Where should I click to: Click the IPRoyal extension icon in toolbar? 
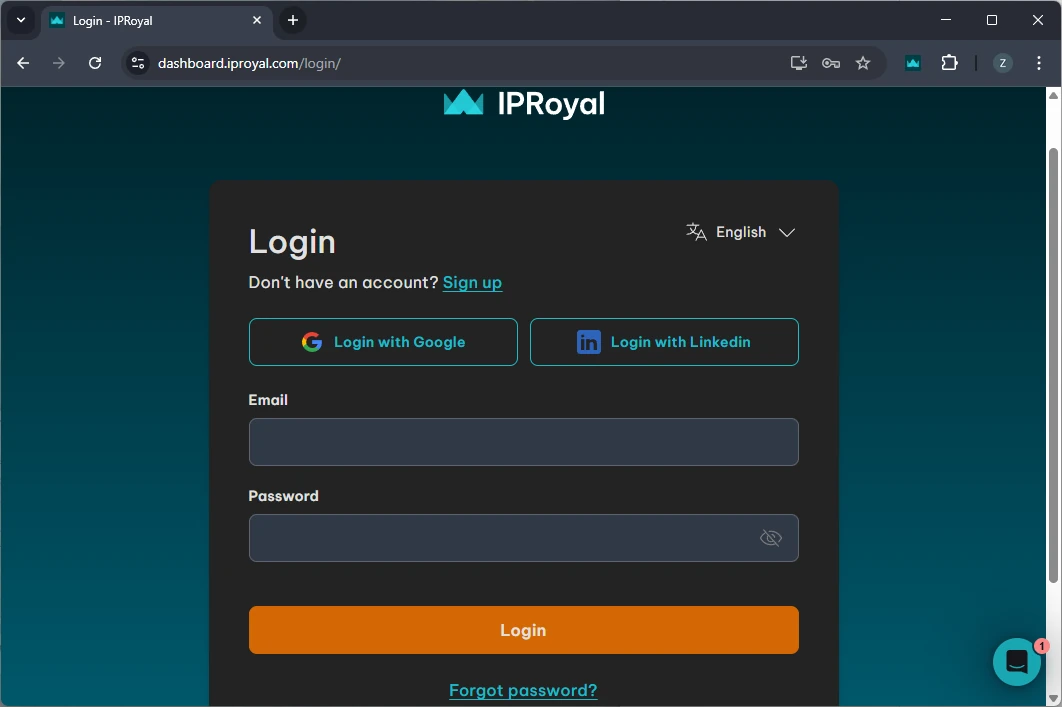tap(912, 63)
